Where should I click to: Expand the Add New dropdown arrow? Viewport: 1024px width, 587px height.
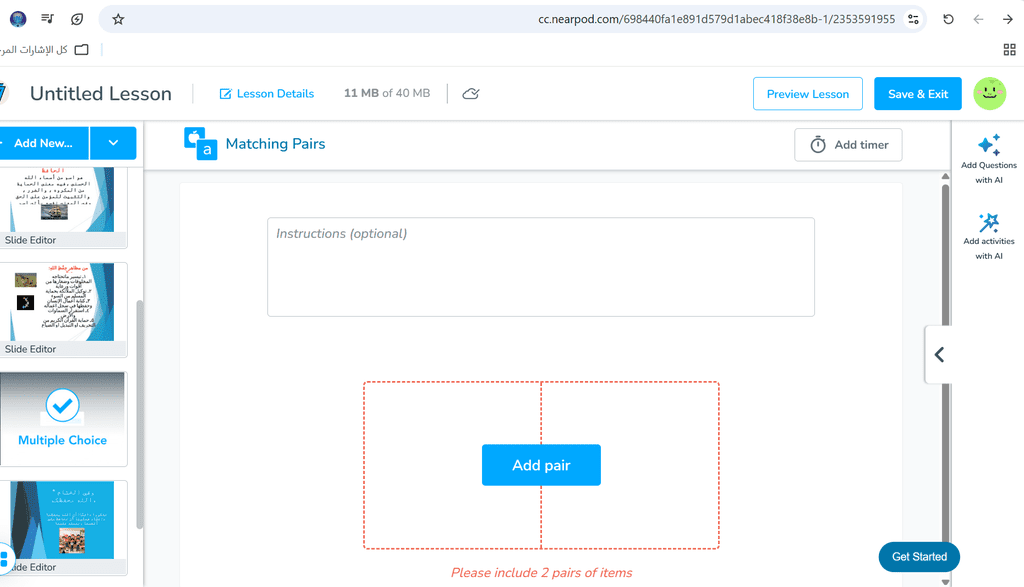point(113,143)
